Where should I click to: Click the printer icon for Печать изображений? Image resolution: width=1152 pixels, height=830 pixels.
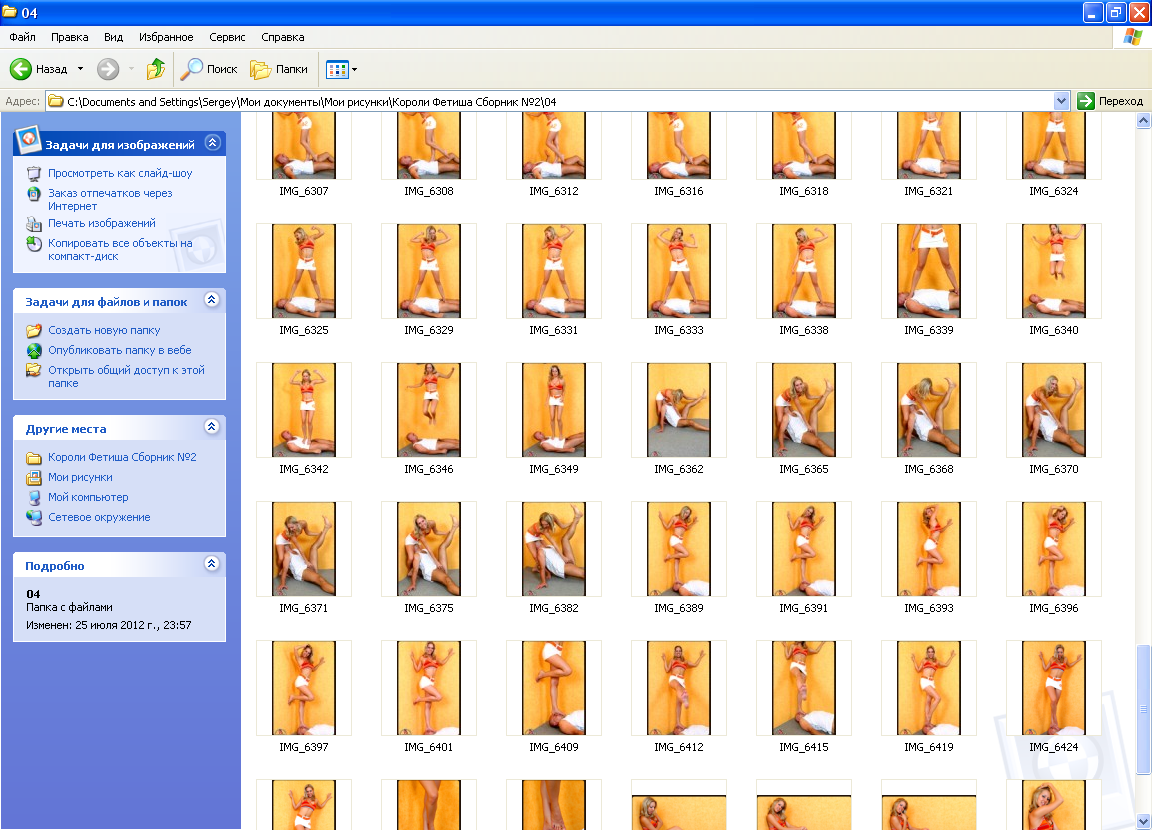pos(34,224)
